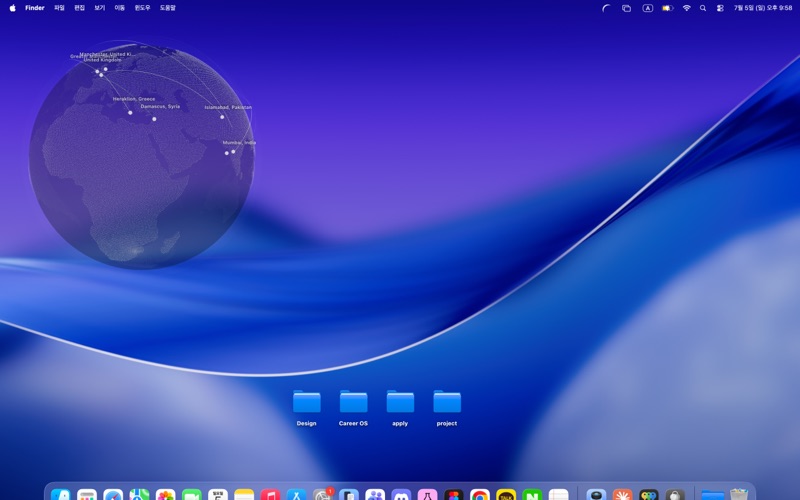
Task: Open the Photos app in Dock
Action: [165, 494]
